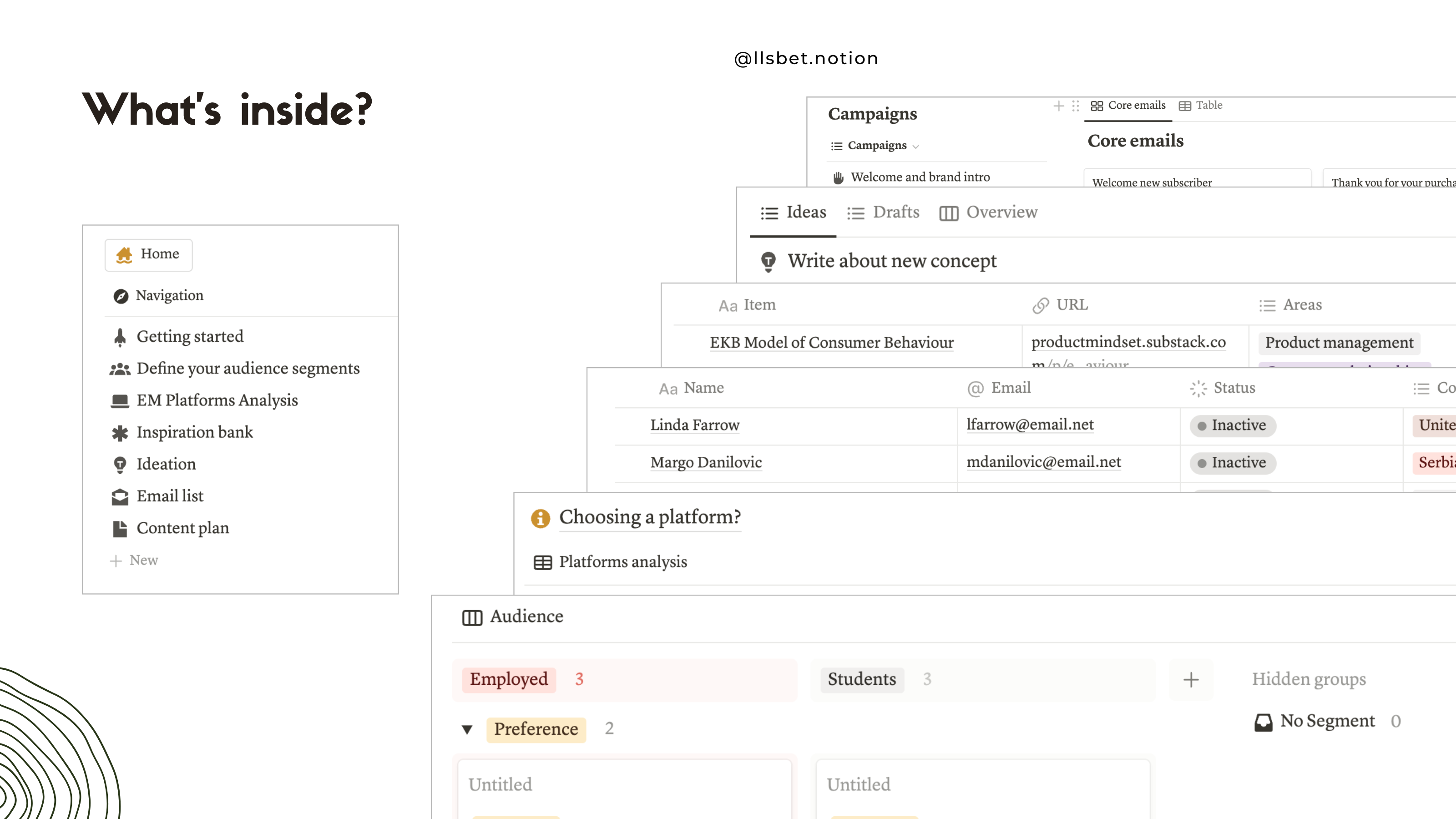The height and width of the screenshot is (819, 1456).
Task: Click the Navigation compass icon
Action: pyautogui.click(x=121, y=296)
